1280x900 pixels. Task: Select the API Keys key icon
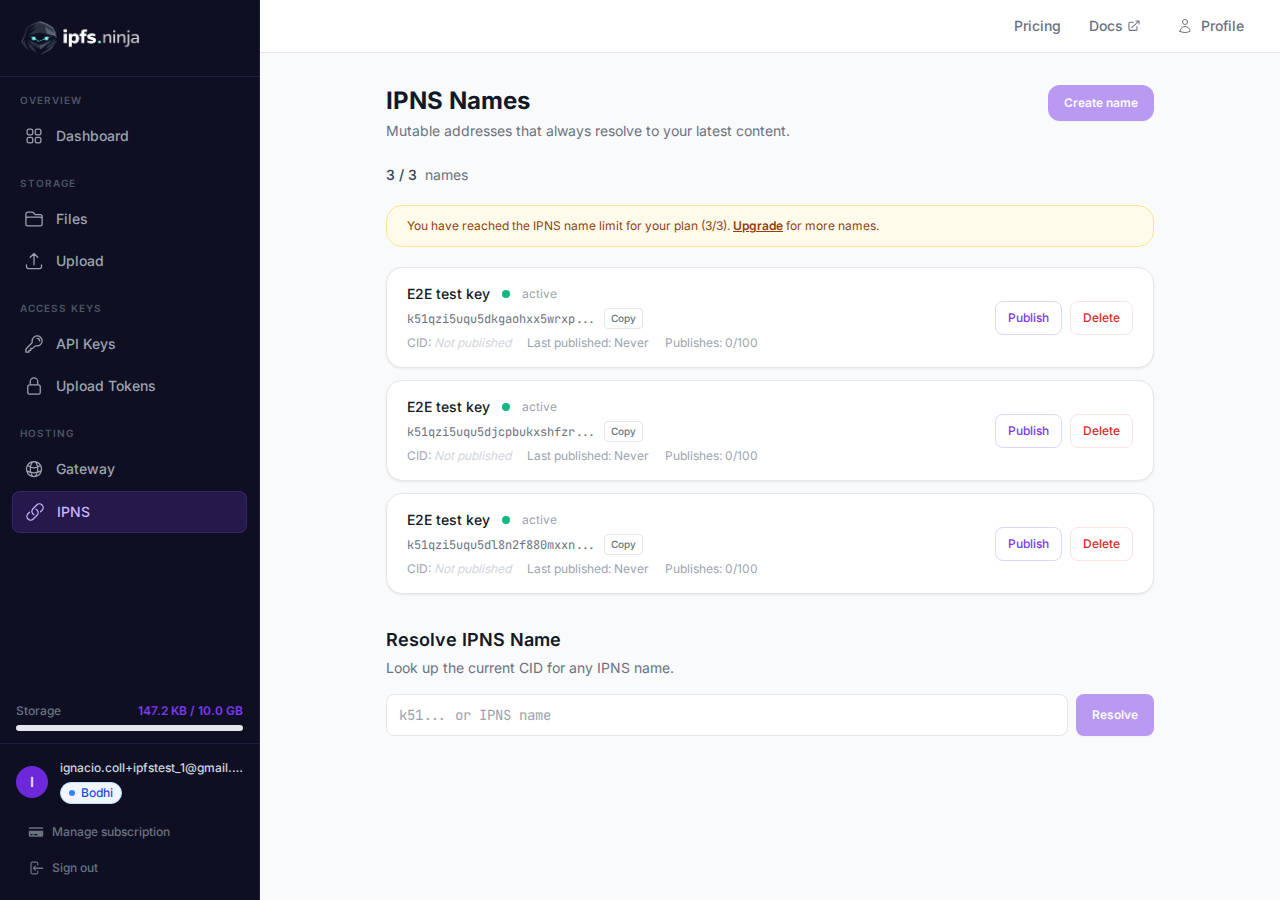(33, 343)
